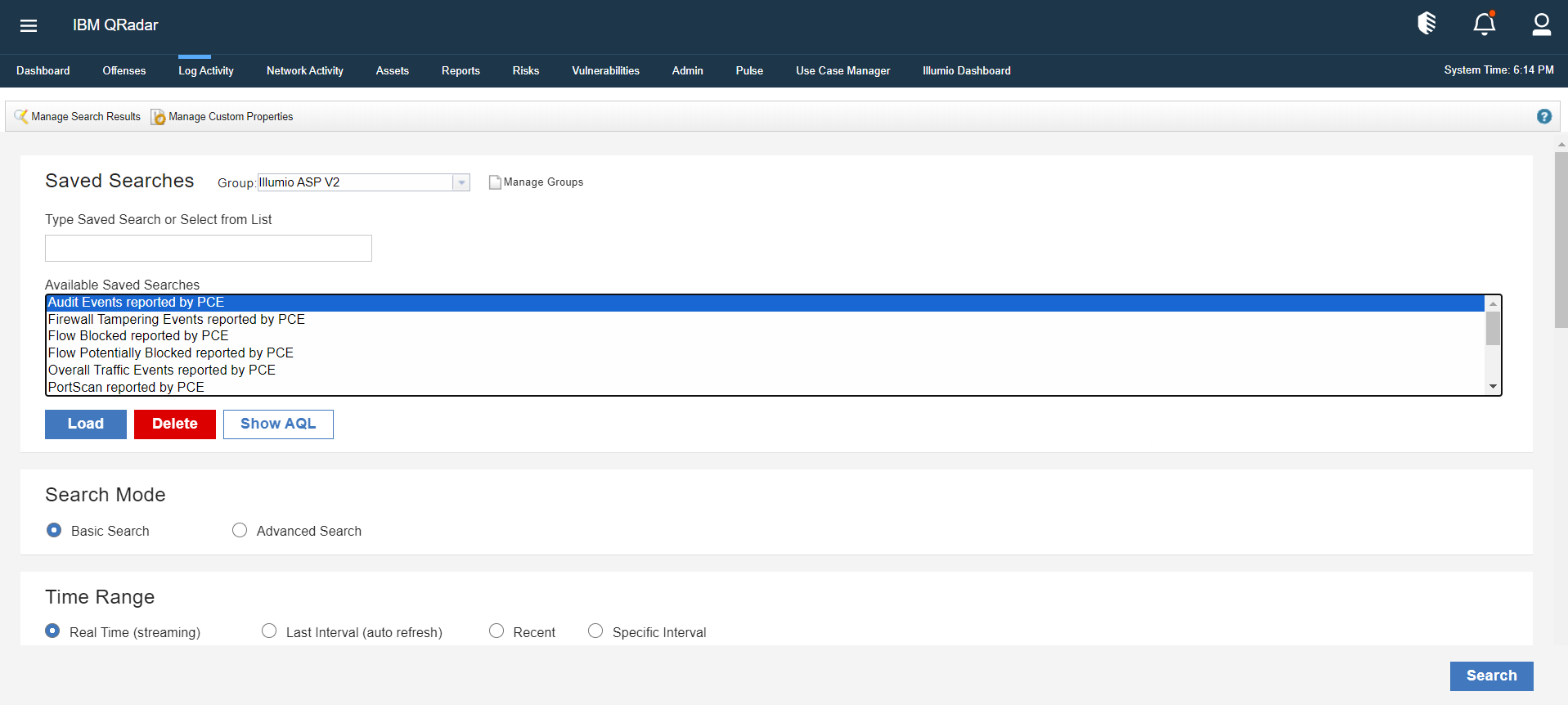Select Firewall Tampering Events reported by PCE
1568x705 pixels.
(765, 320)
